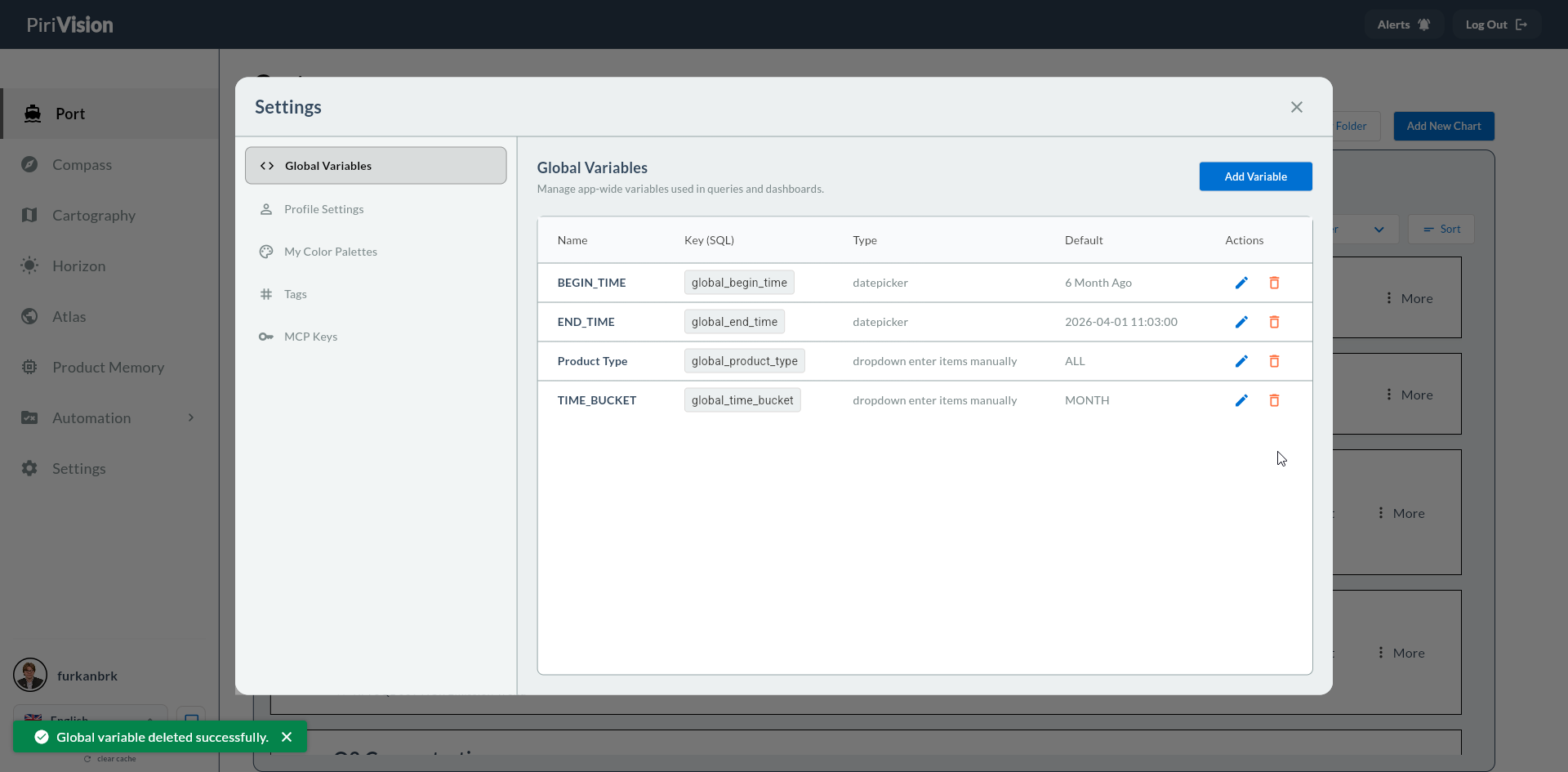Click the Default column header
This screenshot has height=772, width=1568.
1084,240
